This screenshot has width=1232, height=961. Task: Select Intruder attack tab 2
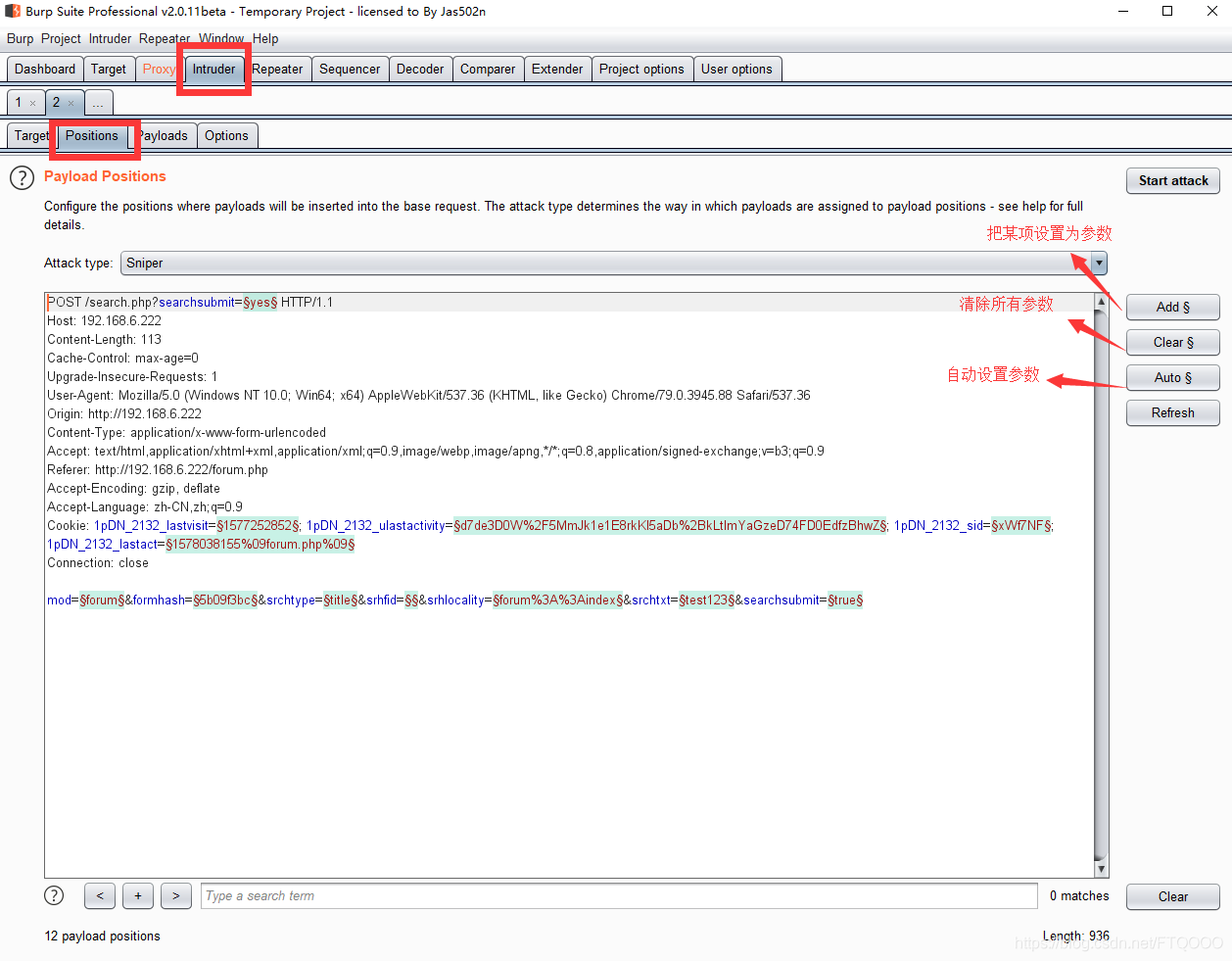(57, 103)
